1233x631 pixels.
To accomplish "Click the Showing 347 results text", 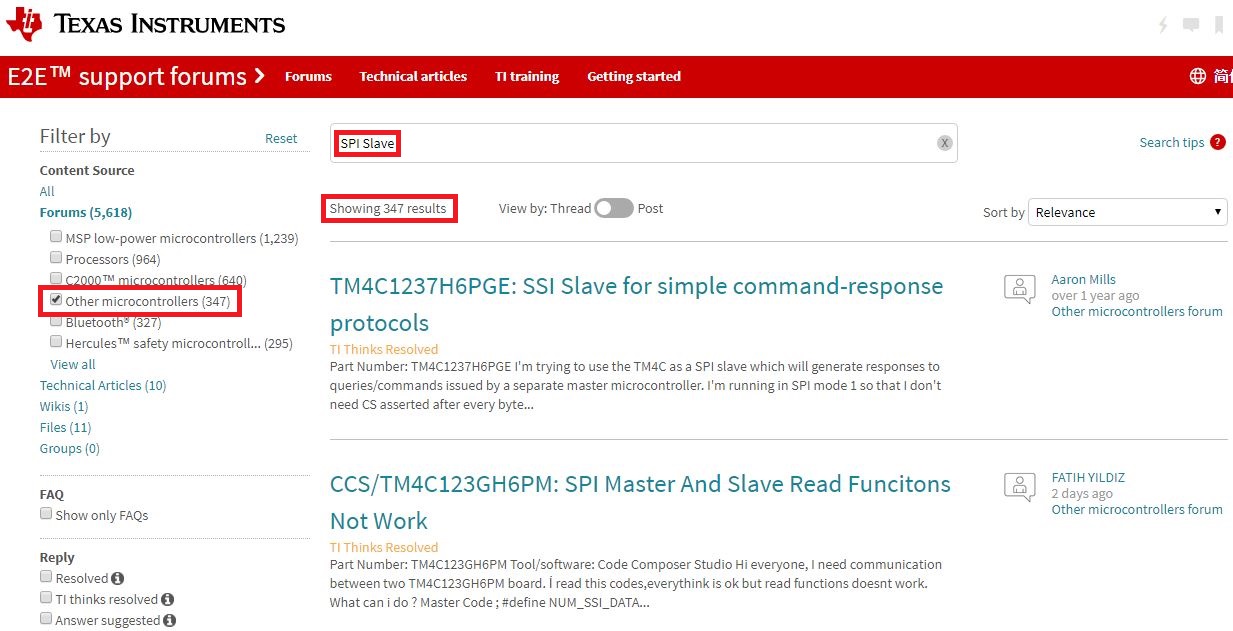I will tap(388, 208).
